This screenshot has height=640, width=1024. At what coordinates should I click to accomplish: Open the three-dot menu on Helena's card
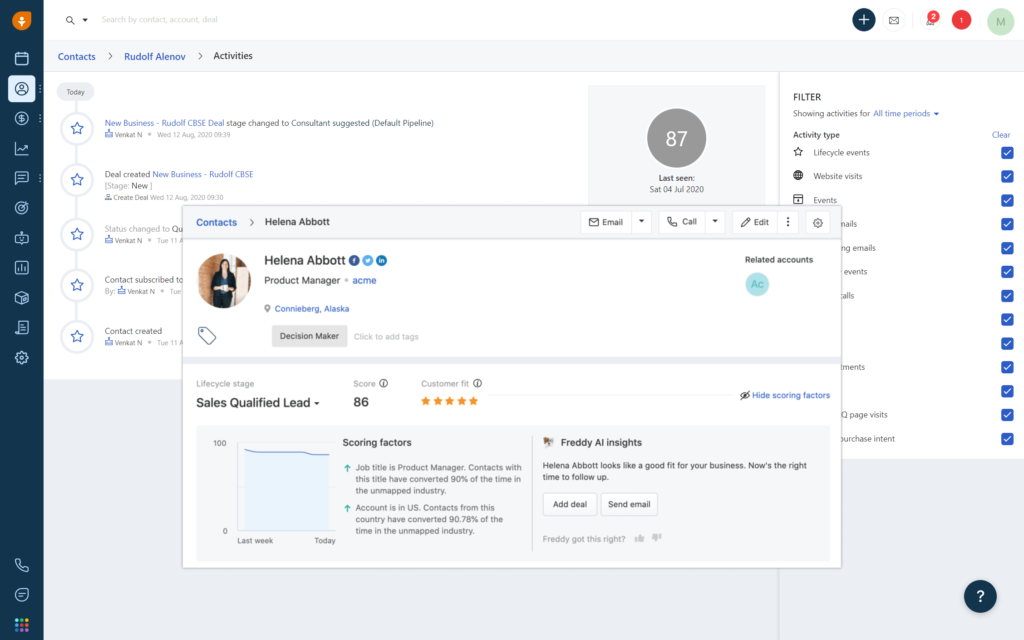(x=788, y=222)
